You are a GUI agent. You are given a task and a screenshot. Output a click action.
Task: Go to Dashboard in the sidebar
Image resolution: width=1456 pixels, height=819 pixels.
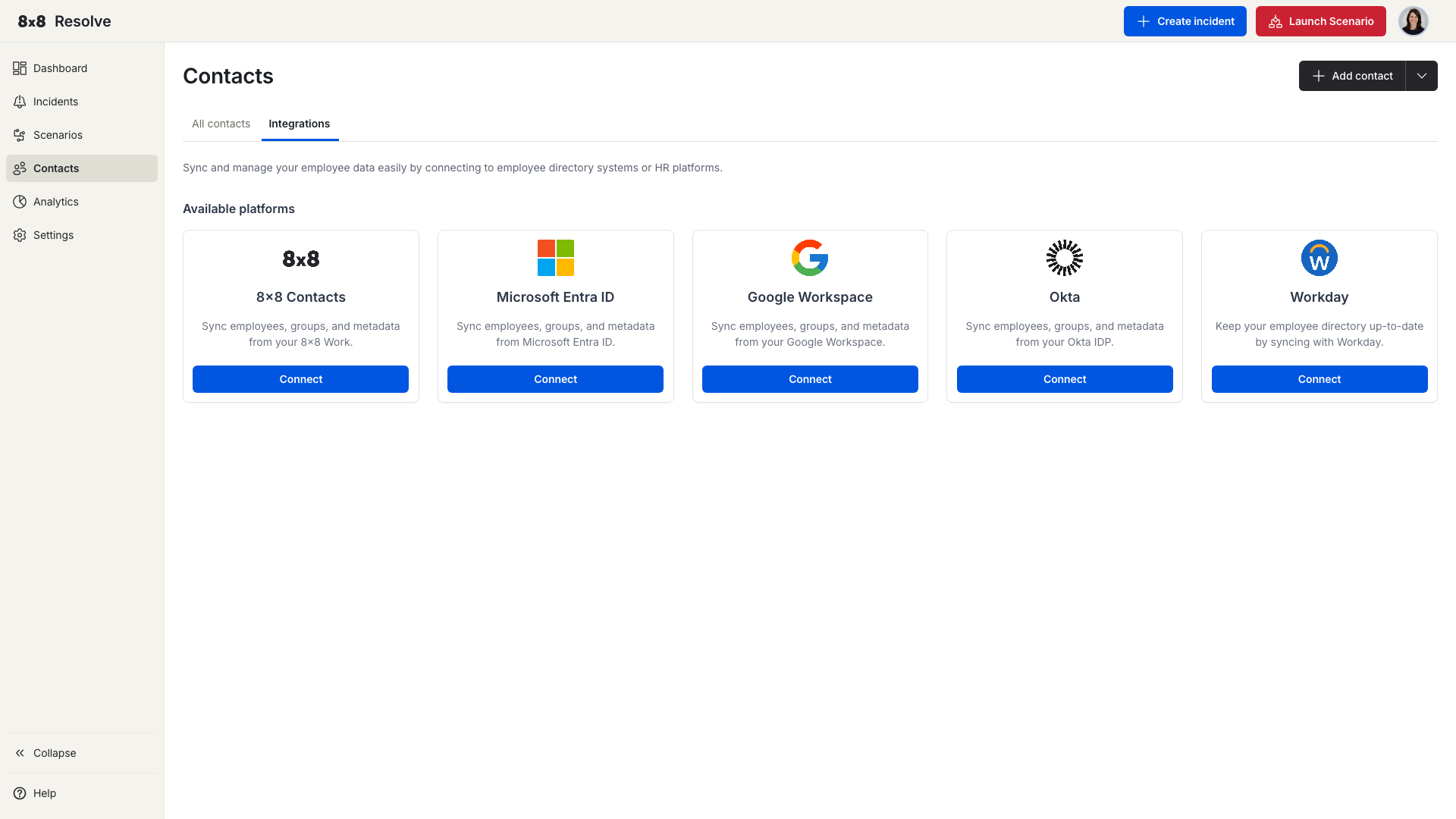click(82, 68)
